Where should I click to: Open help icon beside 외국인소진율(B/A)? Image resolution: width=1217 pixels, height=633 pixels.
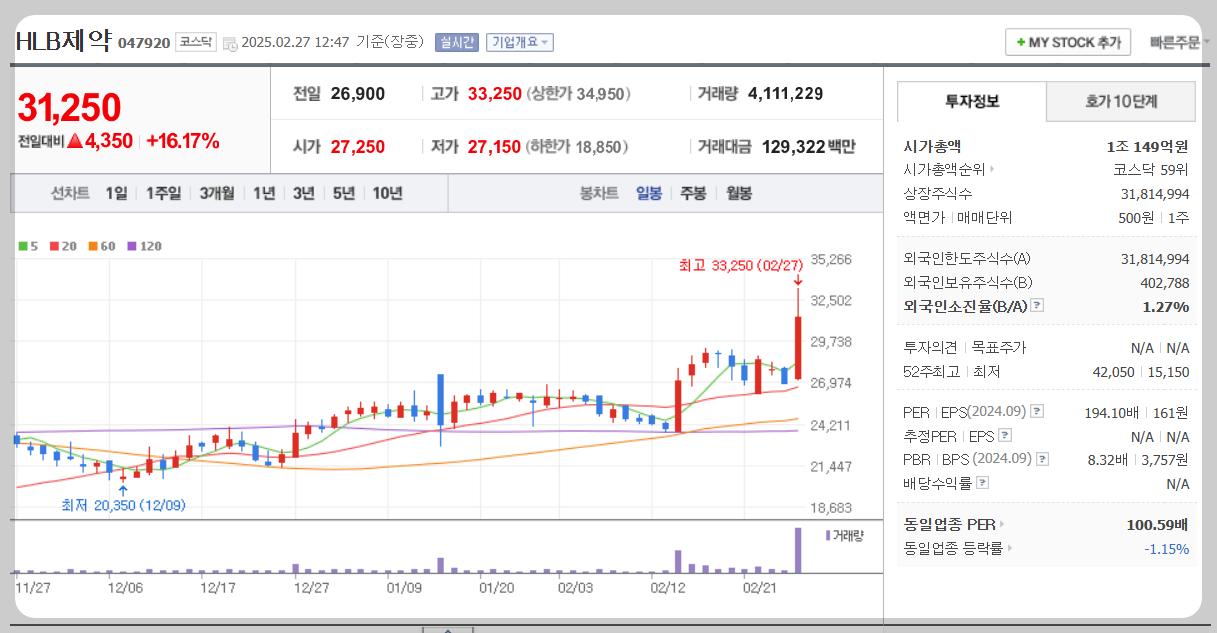[x=1037, y=306]
